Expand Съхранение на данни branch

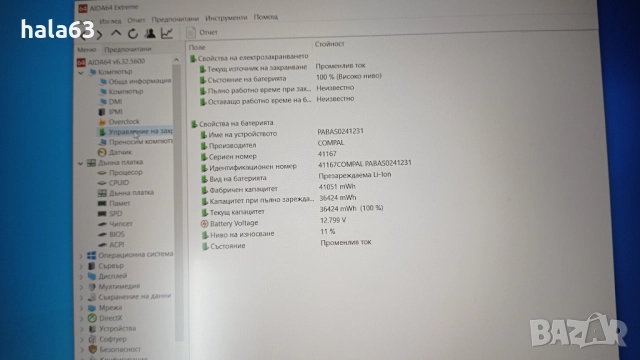(x=82, y=298)
